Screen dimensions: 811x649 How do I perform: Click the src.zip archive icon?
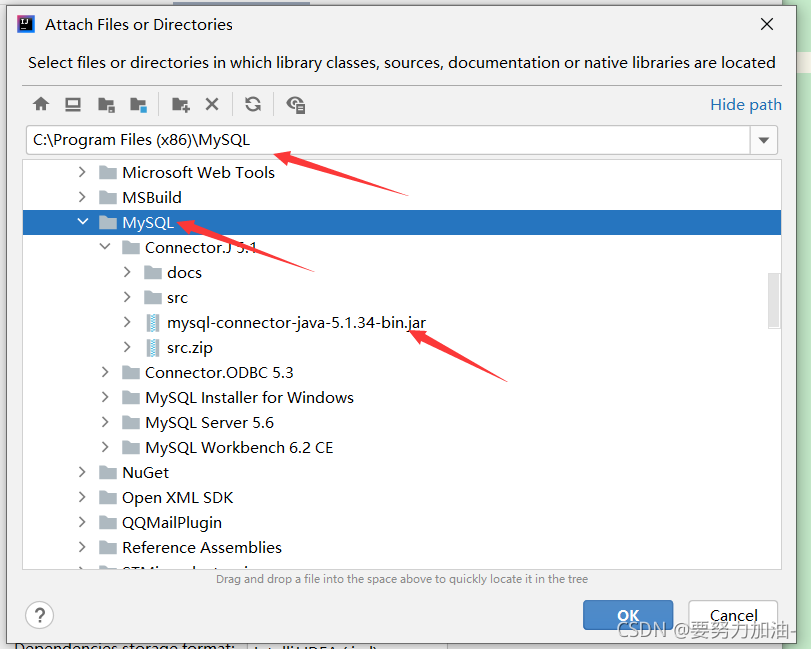tap(153, 348)
